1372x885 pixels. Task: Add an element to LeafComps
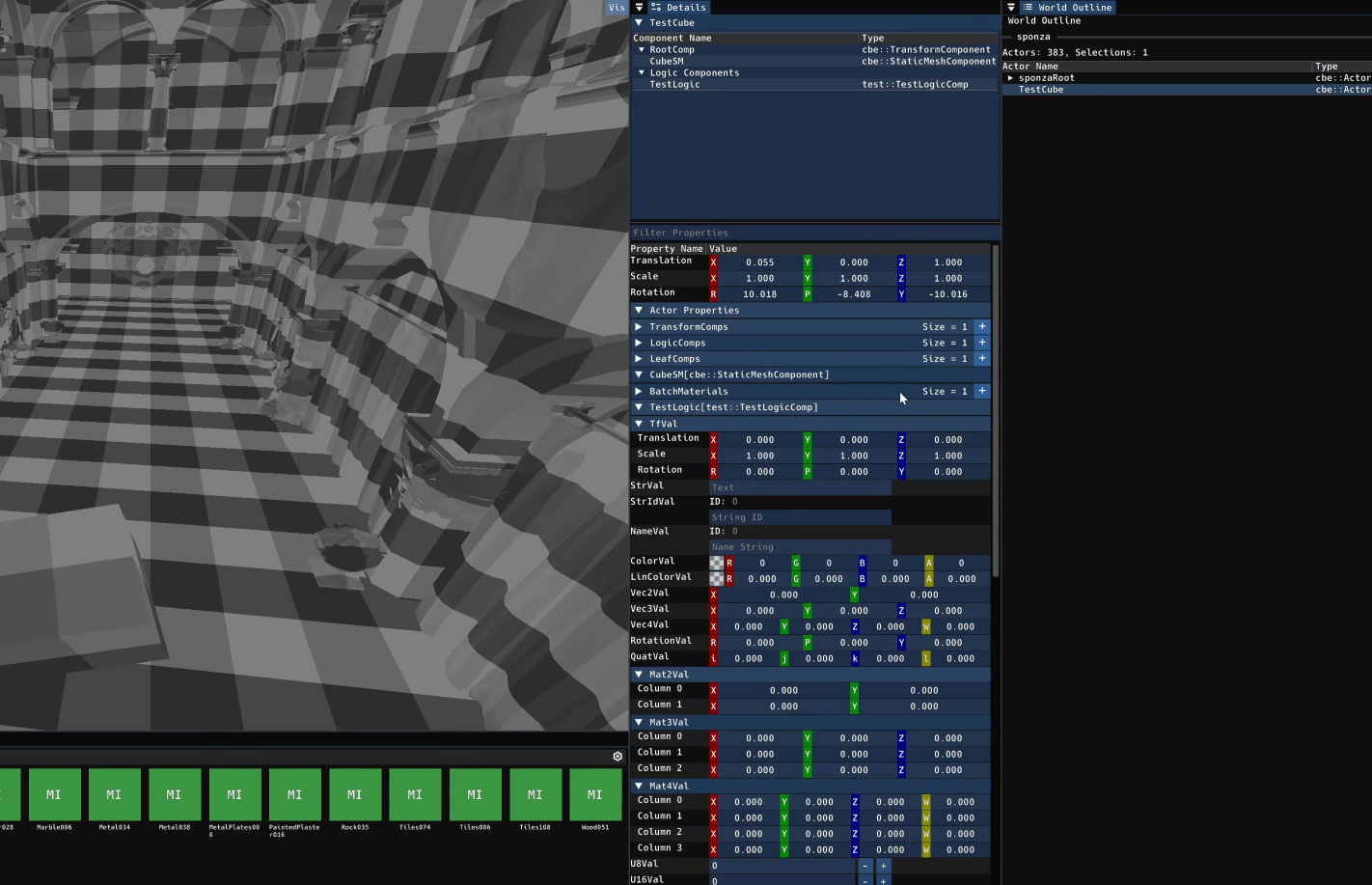(x=981, y=358)
